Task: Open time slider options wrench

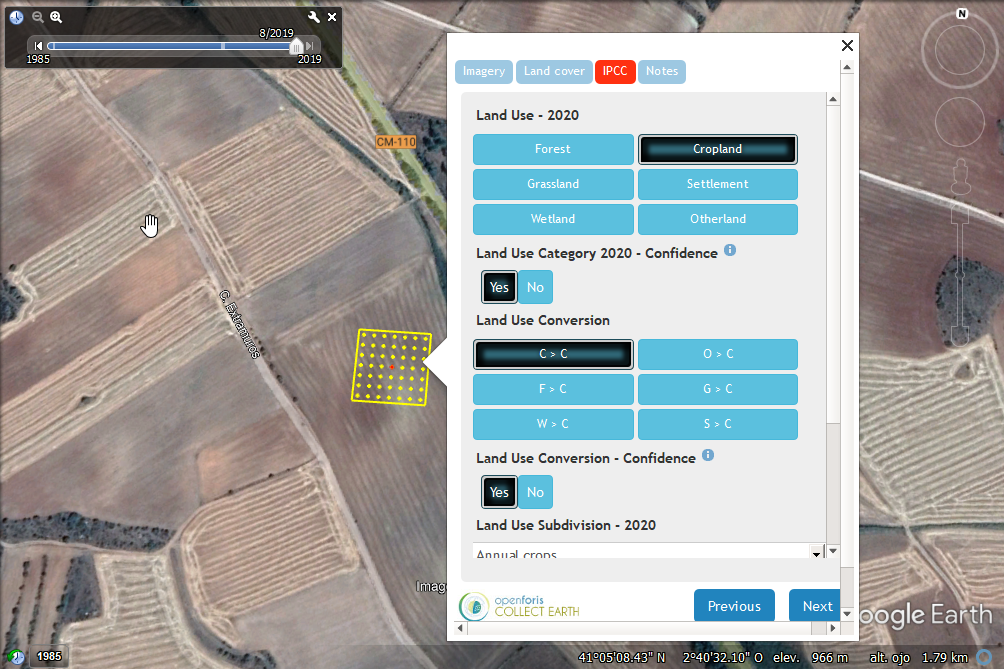Action: tap(313, 17)
